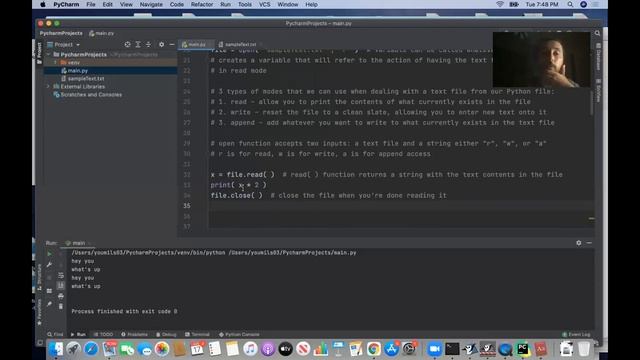Toggle soft-wrap in Run console
Image resolution: width=640 pixels, height=360 pixels.
(x=61, y=275)
